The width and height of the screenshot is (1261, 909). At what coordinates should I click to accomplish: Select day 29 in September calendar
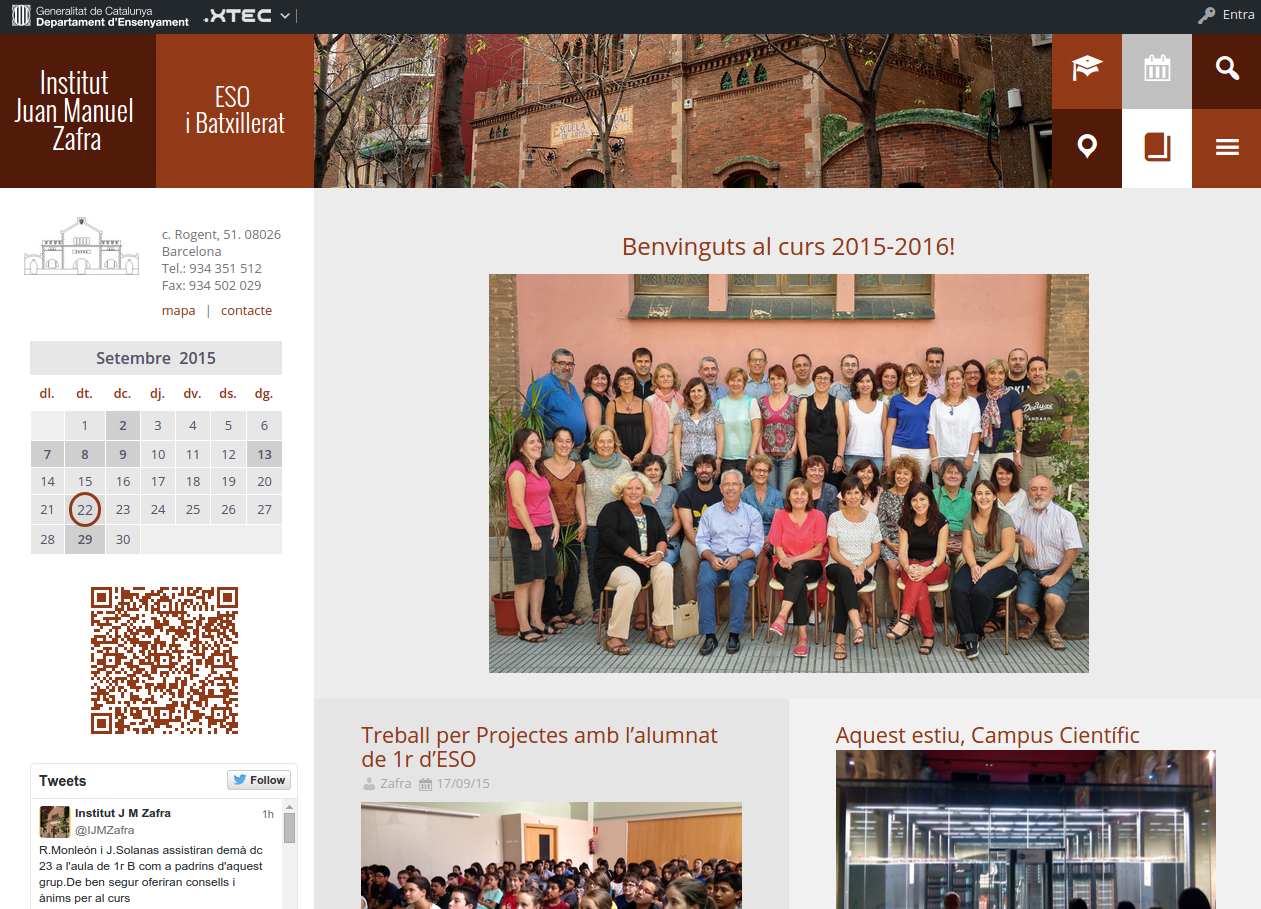tap(85, 539)
